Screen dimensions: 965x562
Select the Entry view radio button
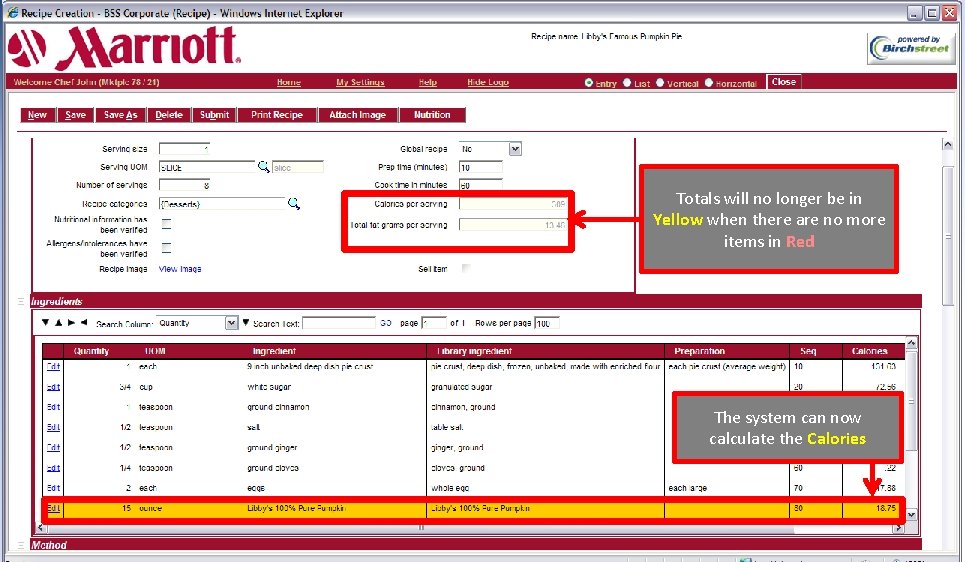click(589, 82)
